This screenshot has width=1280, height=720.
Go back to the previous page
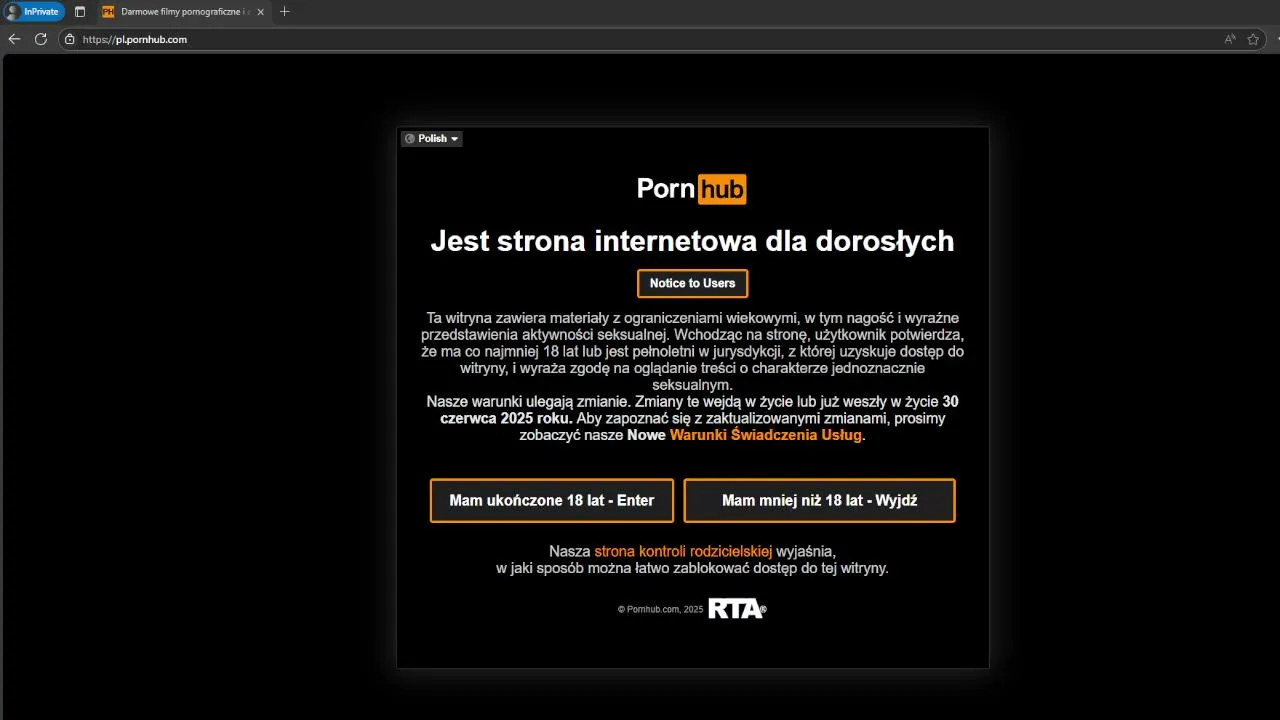(14, 39)
